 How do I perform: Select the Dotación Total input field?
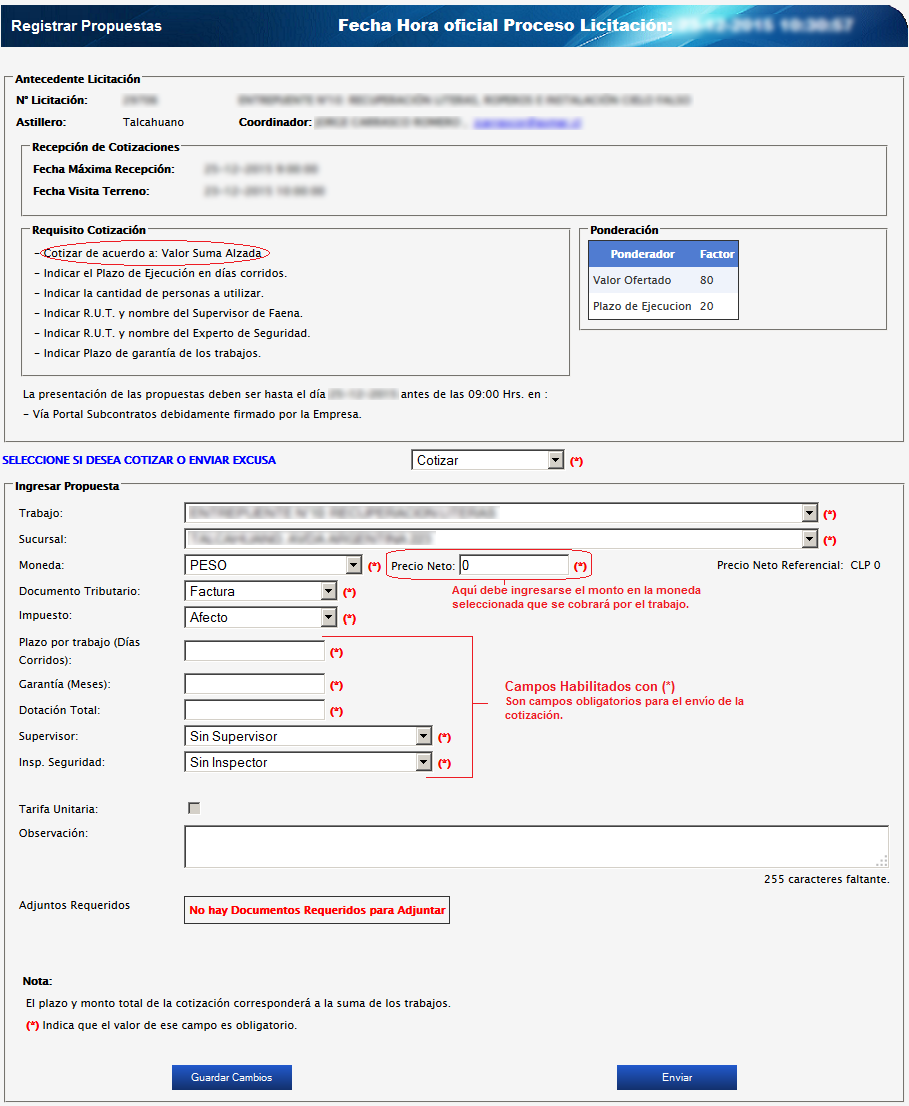255,710
